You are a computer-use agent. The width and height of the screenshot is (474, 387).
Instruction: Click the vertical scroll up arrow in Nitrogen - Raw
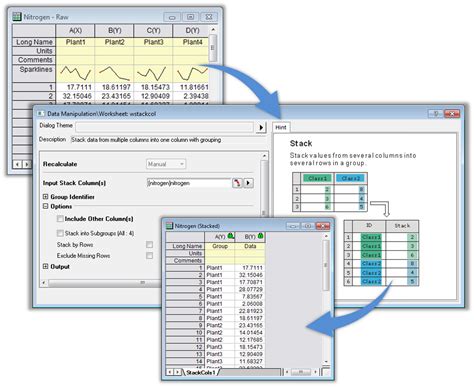pos(213,29)
